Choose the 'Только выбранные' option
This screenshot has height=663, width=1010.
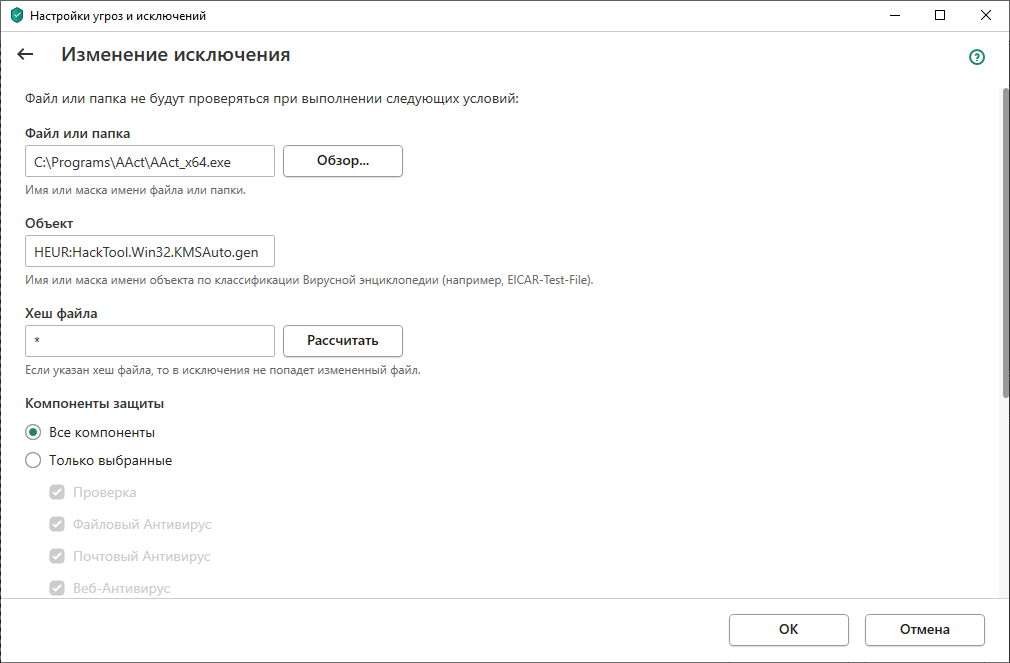pos(33,461)
